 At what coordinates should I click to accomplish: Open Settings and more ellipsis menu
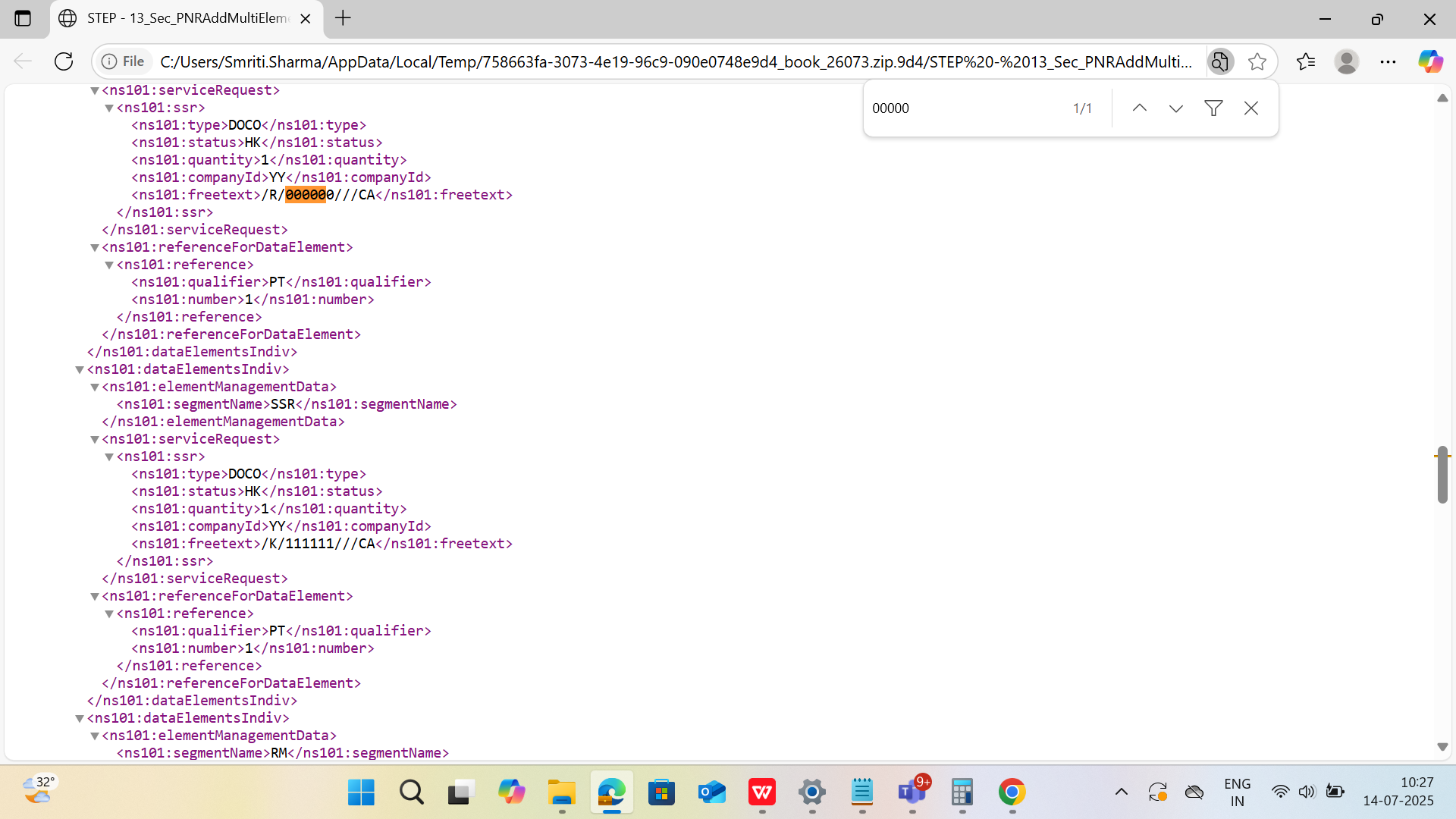tap(1388, 61)
